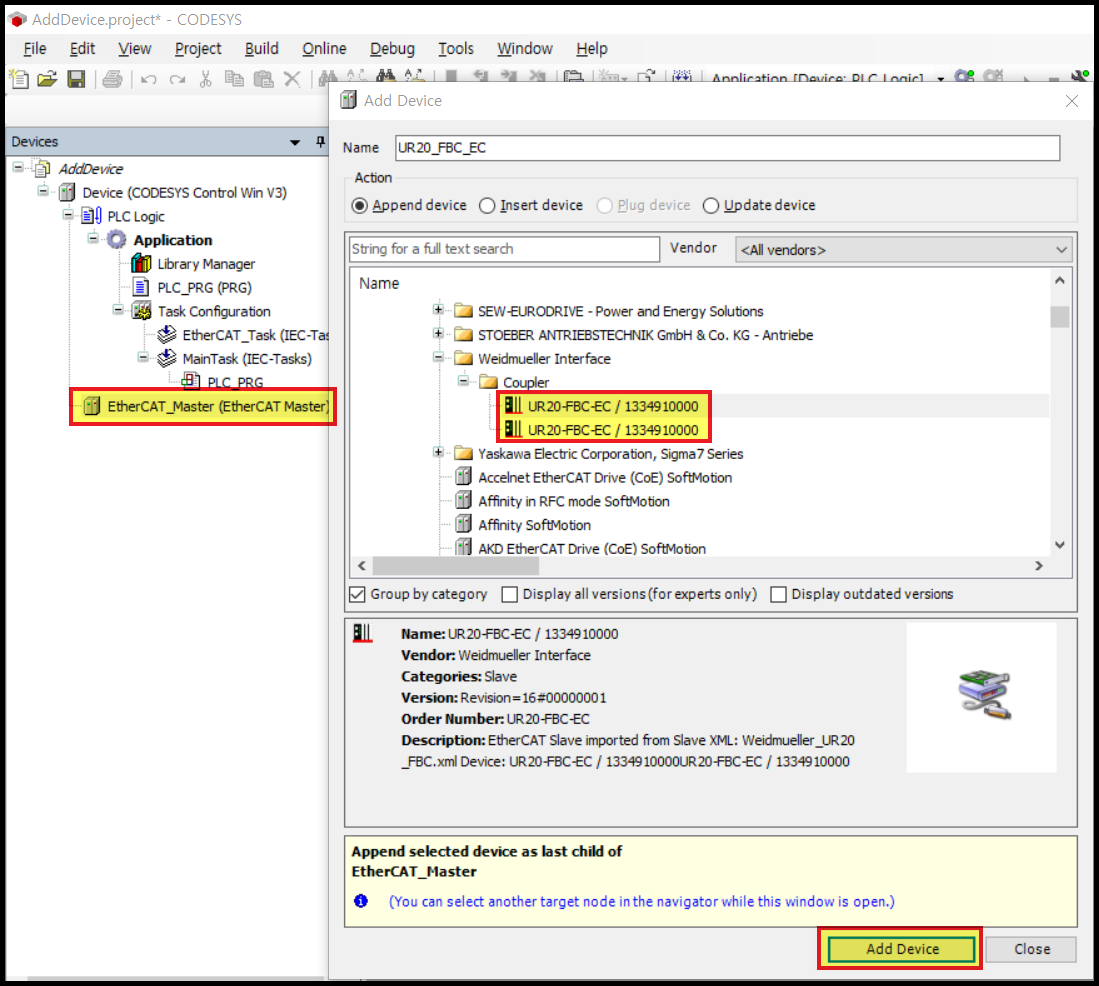Click the horizontal scrollbar thumb in device list

[x=456, y=566]
